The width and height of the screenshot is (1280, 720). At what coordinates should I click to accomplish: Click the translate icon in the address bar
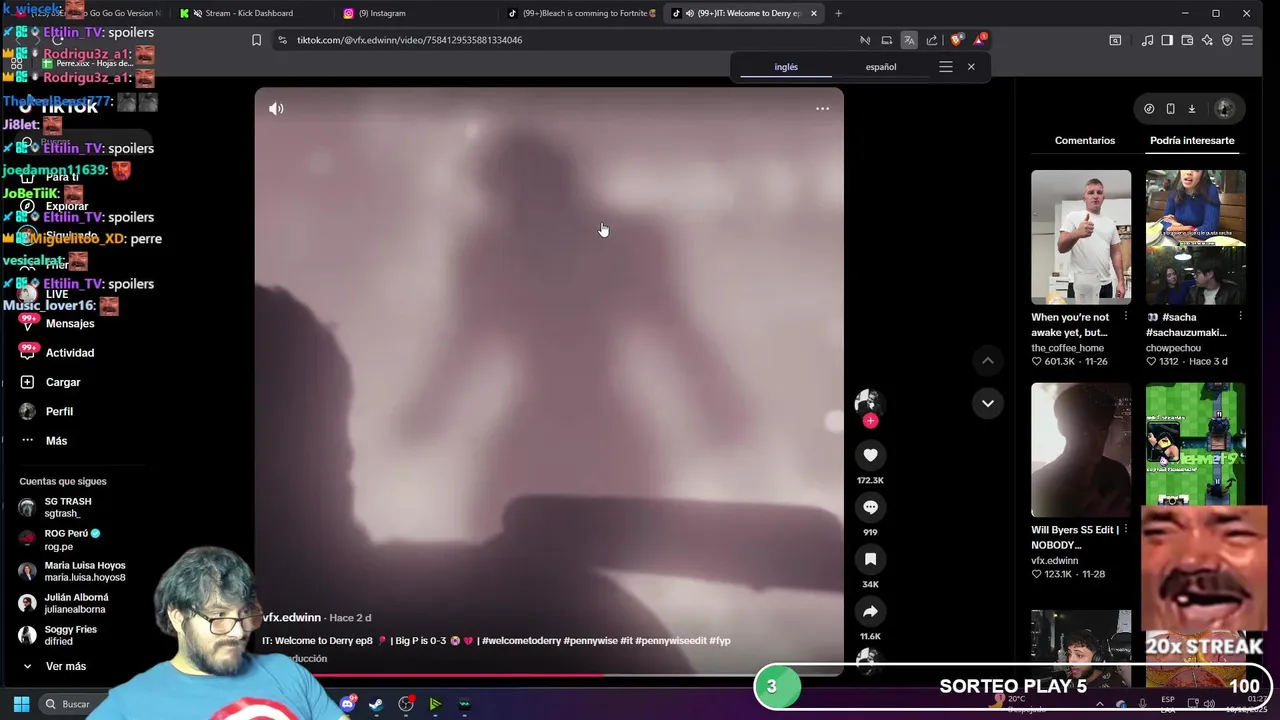click(909, 40)
